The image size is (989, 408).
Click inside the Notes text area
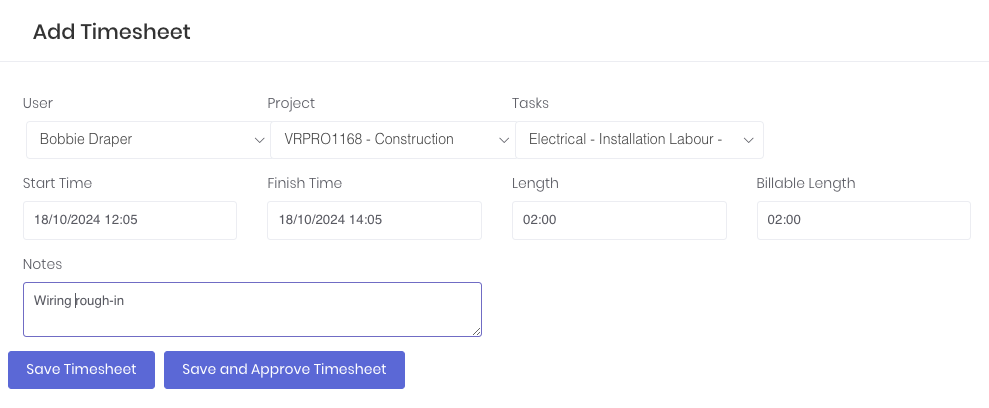[252, 309]
